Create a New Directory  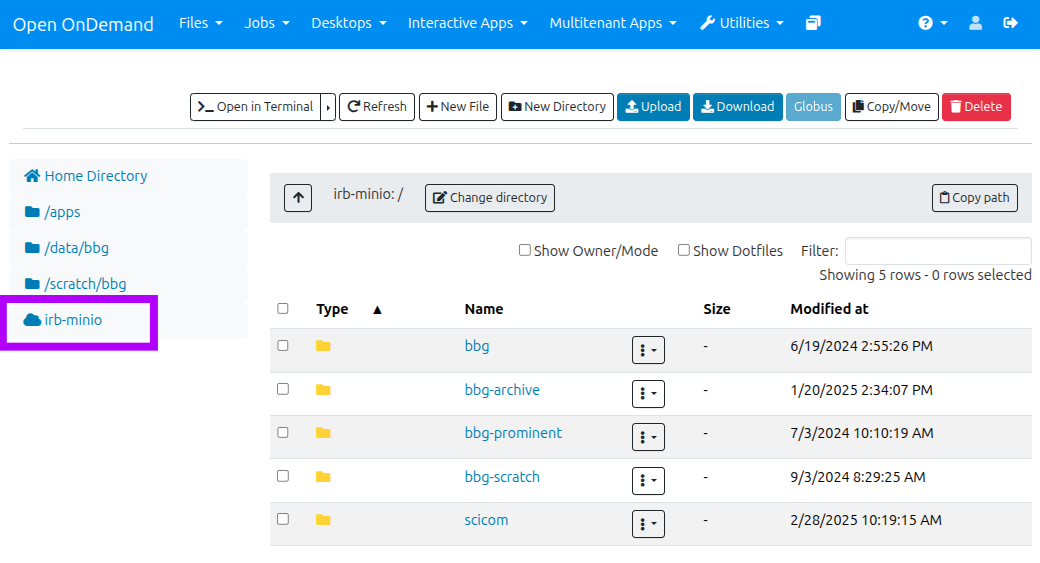point(557,107)
